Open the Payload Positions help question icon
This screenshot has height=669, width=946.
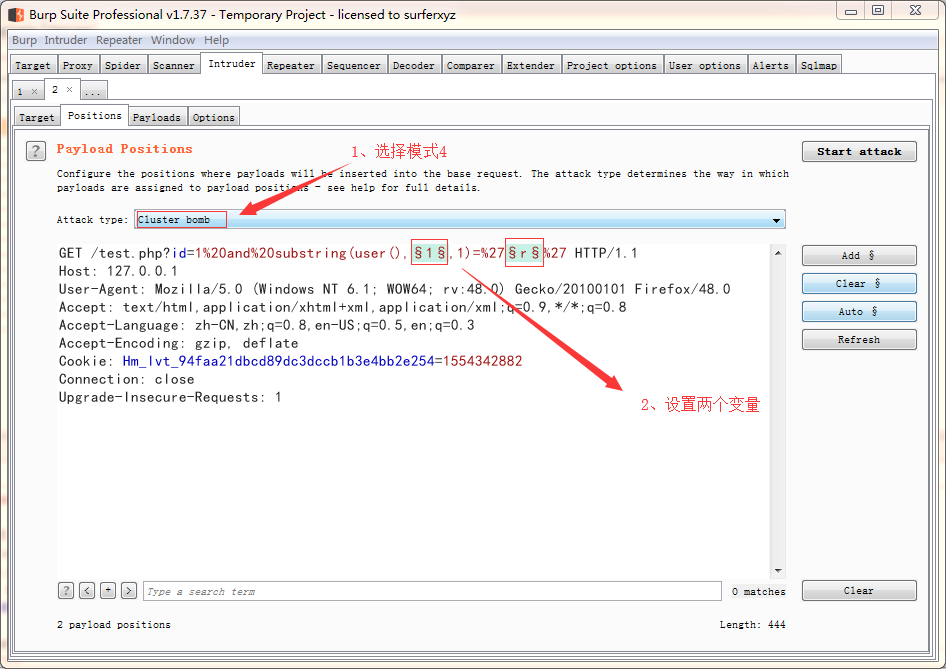click(x=36, y=150)
